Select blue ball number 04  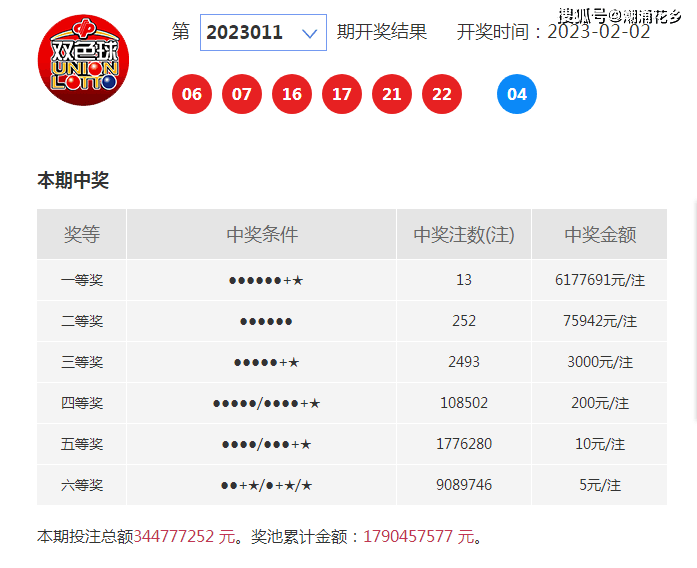(517, 94)
